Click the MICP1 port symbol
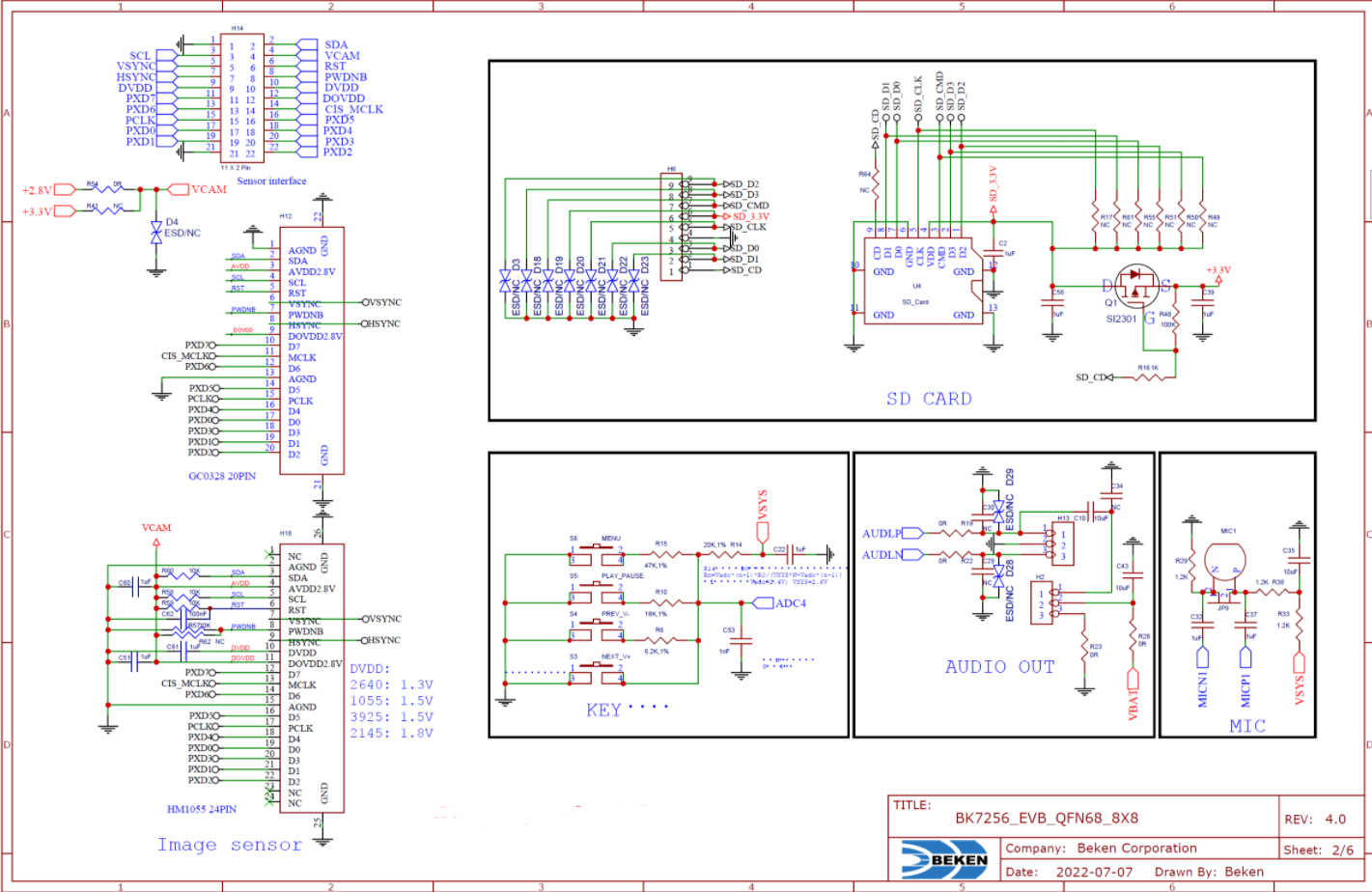The image size is (1372, 892). [x=1246, y=676]
